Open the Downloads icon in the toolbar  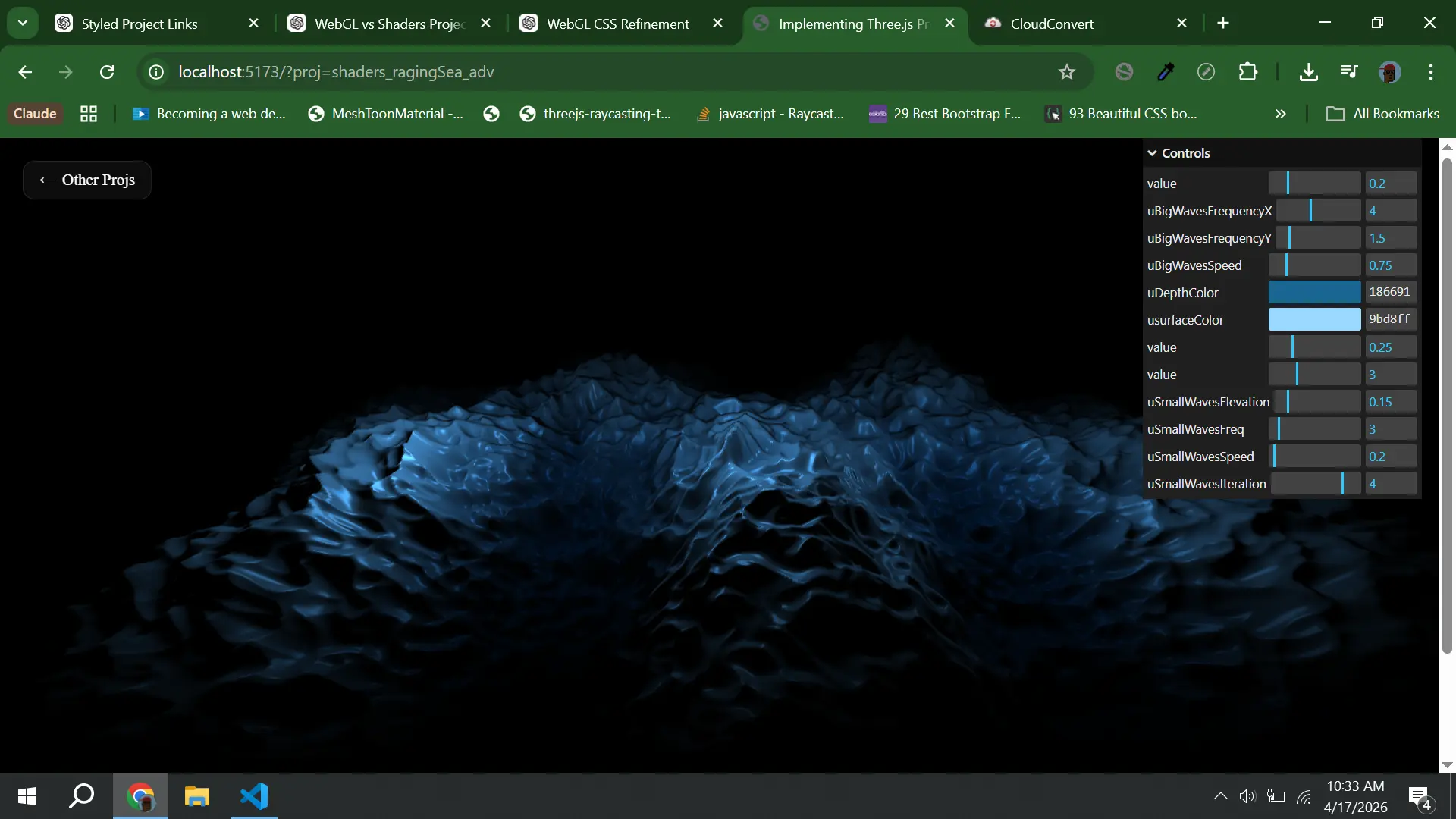pos(1308,72)
